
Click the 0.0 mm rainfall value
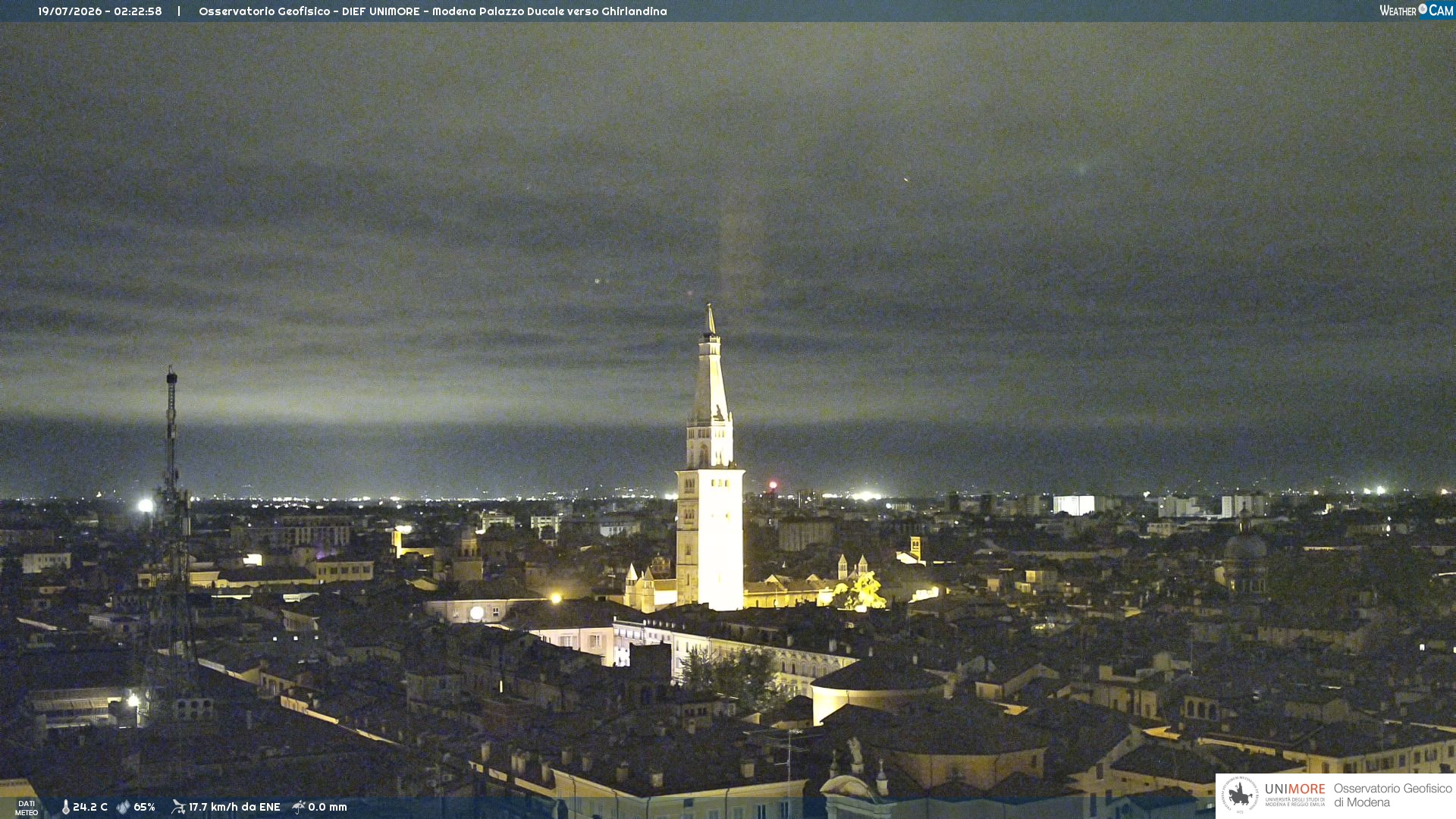pos(328,807)
